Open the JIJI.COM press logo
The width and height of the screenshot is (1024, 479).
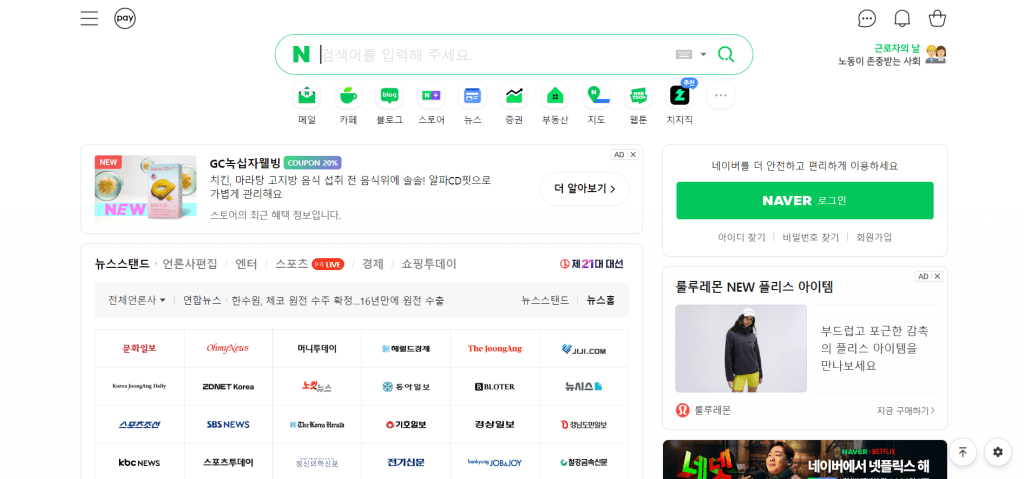(x=584, y=349)
